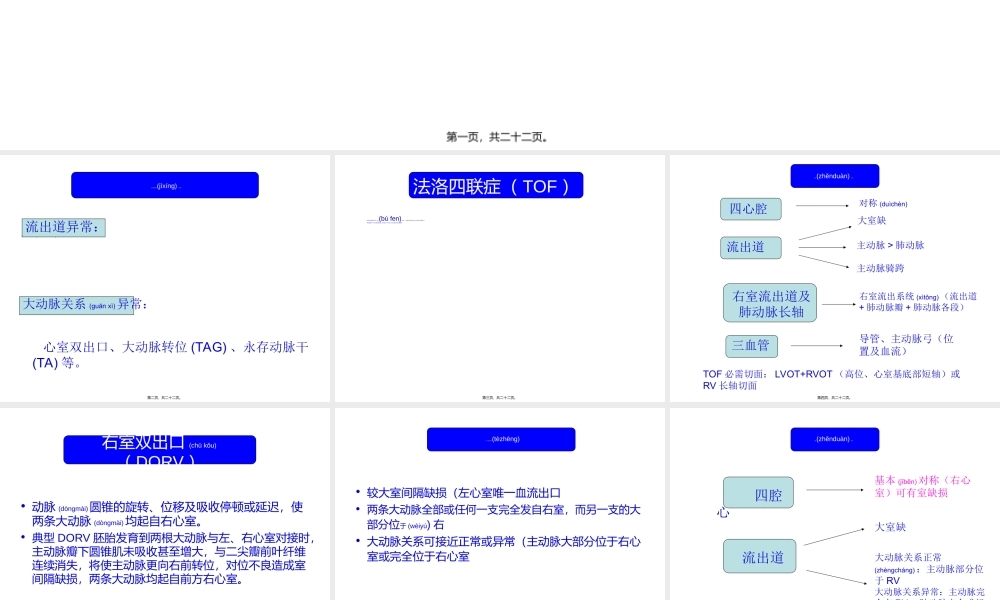Viewport: 1000px width, 600px height.
Task: Click the 三血管 diagram box
Action: pyautogui.click(x=750, y=346)
